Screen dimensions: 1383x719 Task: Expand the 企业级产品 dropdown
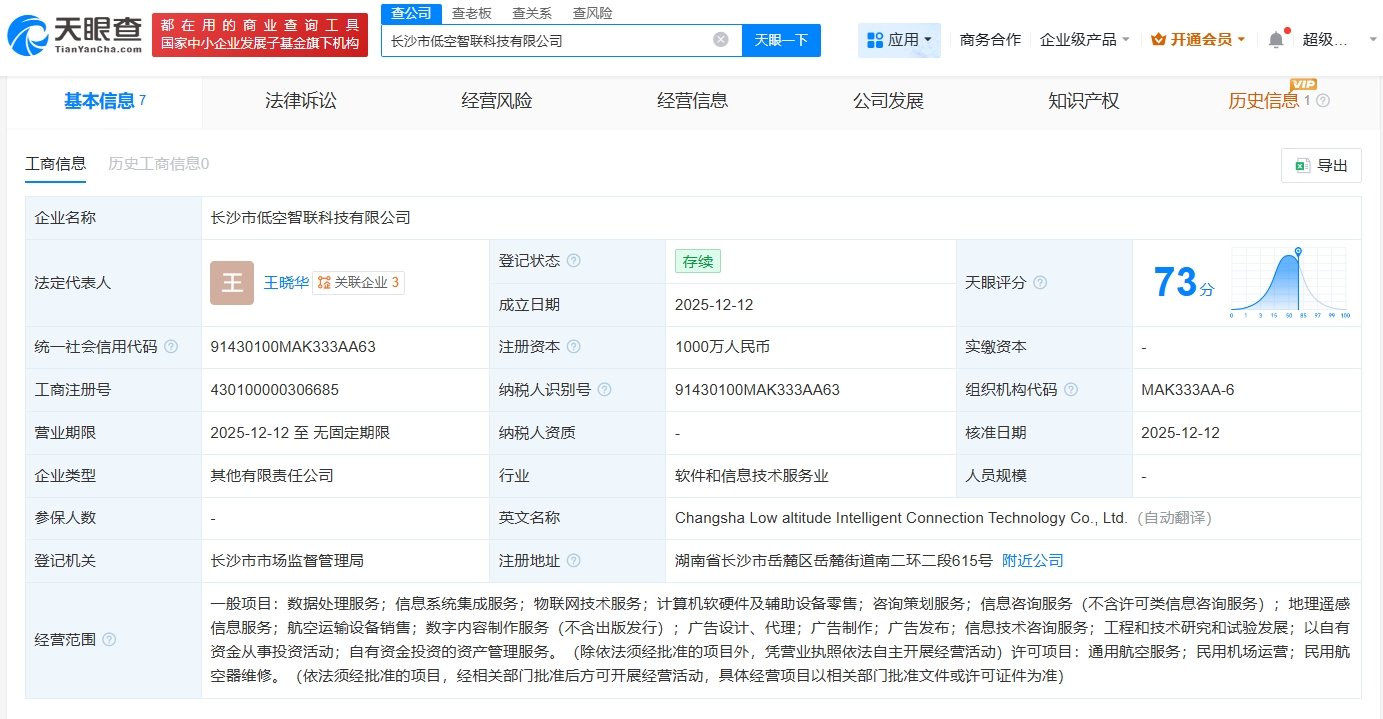[x=1085, y=40]
